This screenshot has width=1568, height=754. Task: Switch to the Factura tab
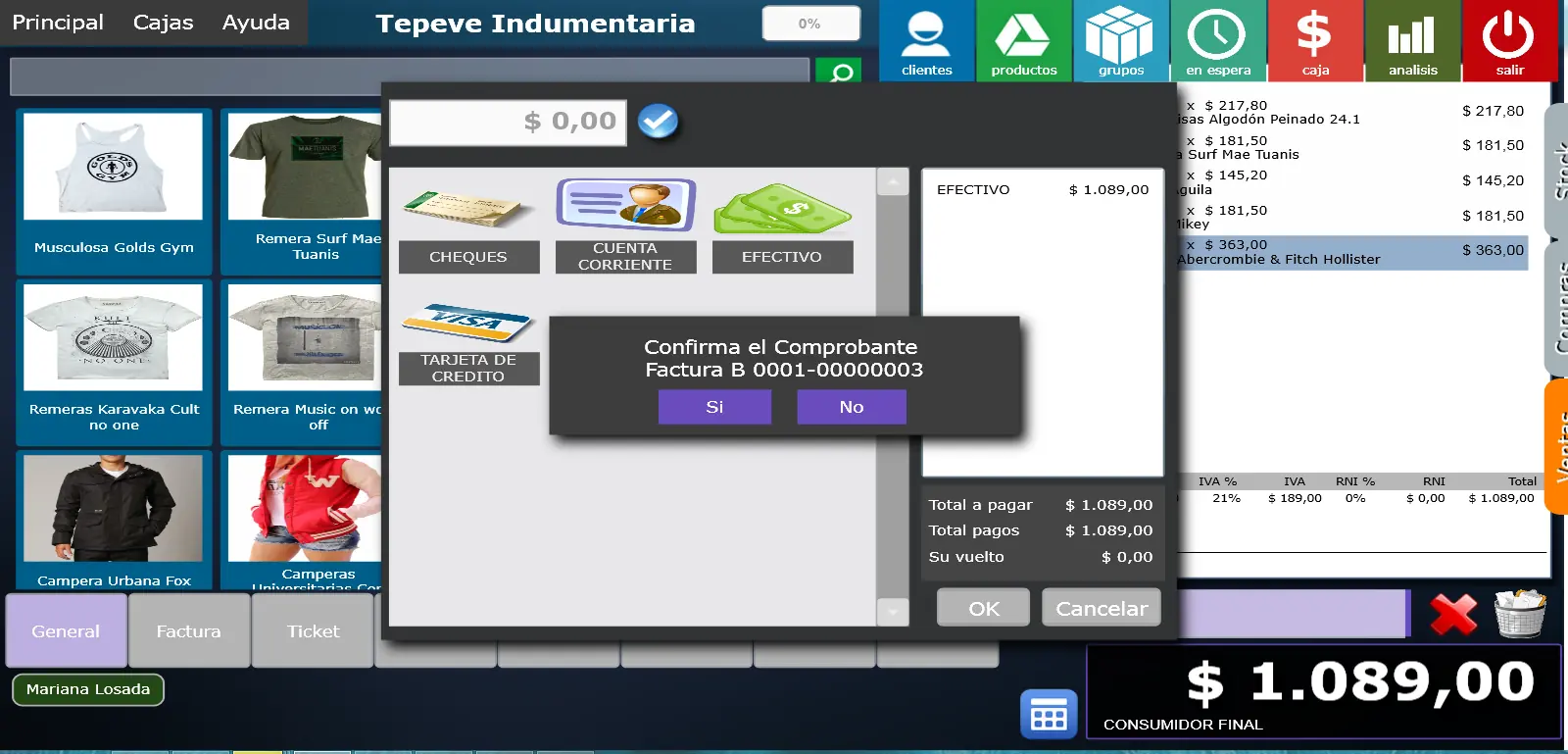coord(189,631)
